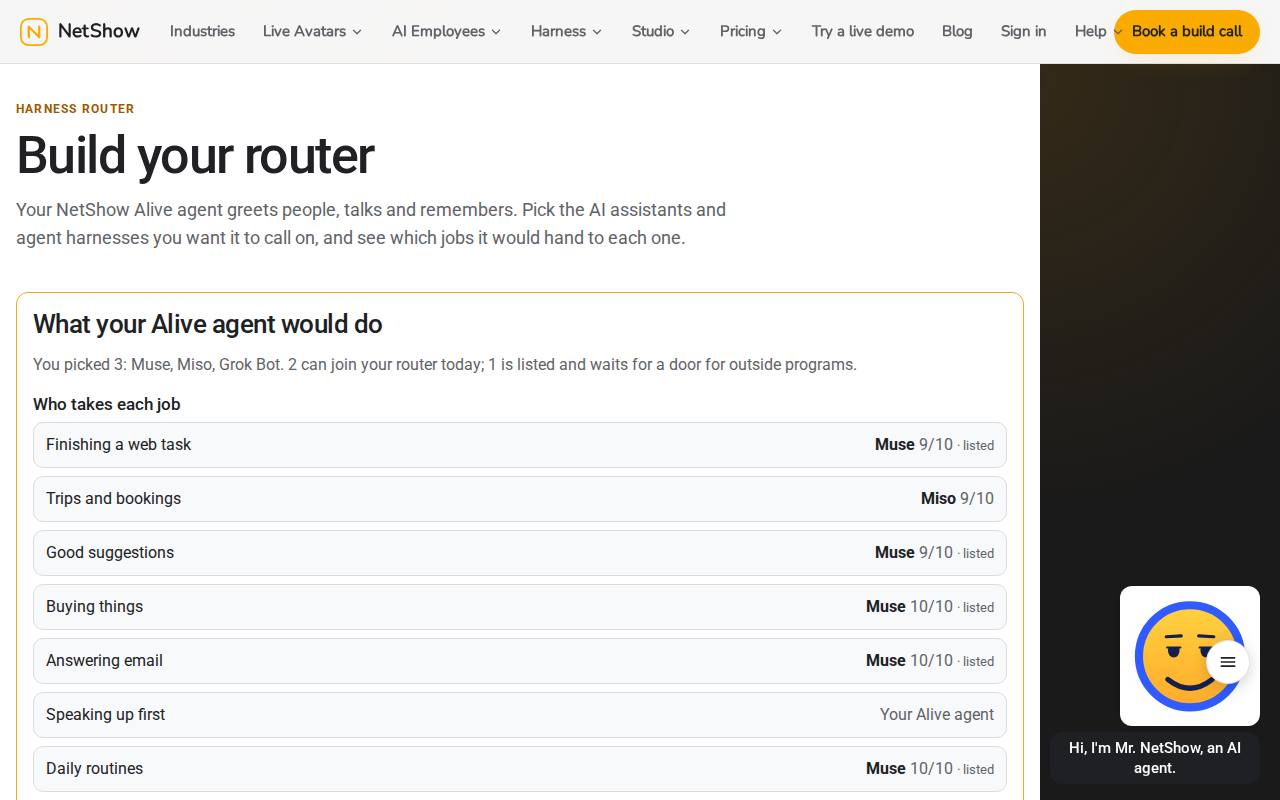Click the Who takes each job subheading
The image size is (1280, 800).
click(107, 404)
